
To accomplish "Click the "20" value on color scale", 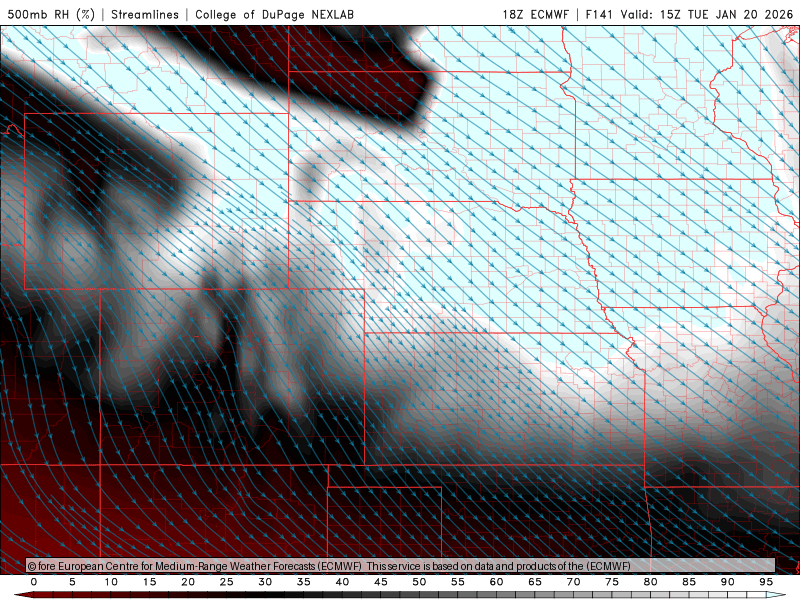I will coord(188,582).
